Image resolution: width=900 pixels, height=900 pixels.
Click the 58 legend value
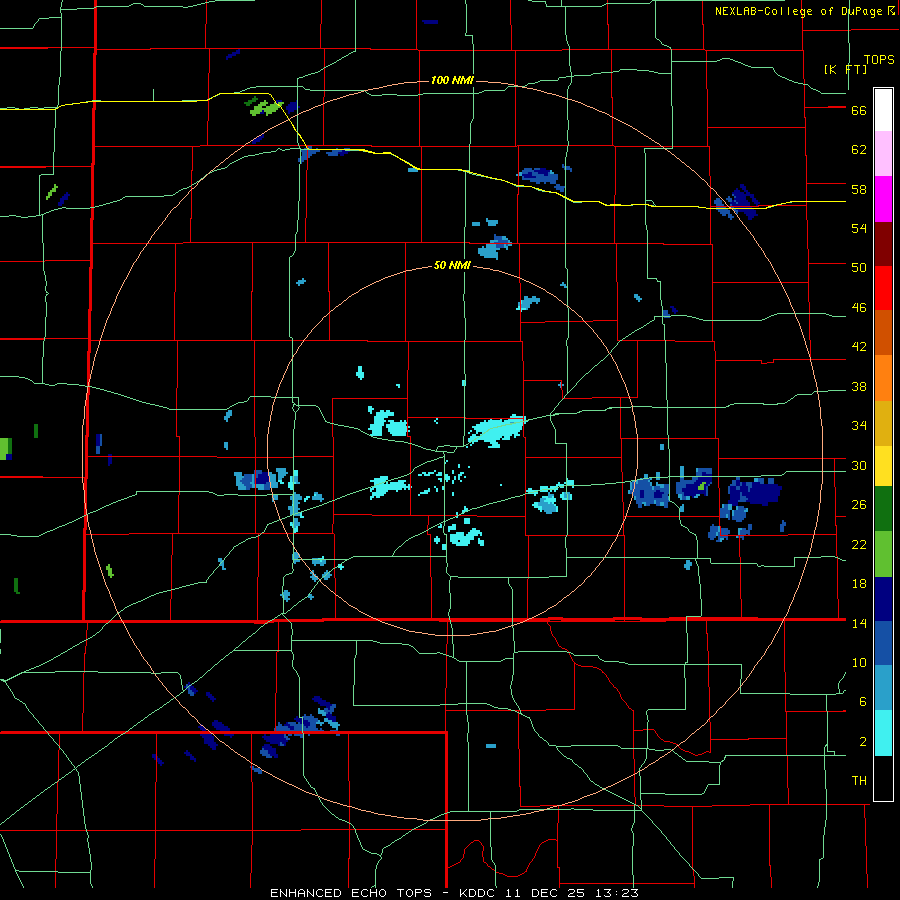pyautogui.click(x=859, y=189)
